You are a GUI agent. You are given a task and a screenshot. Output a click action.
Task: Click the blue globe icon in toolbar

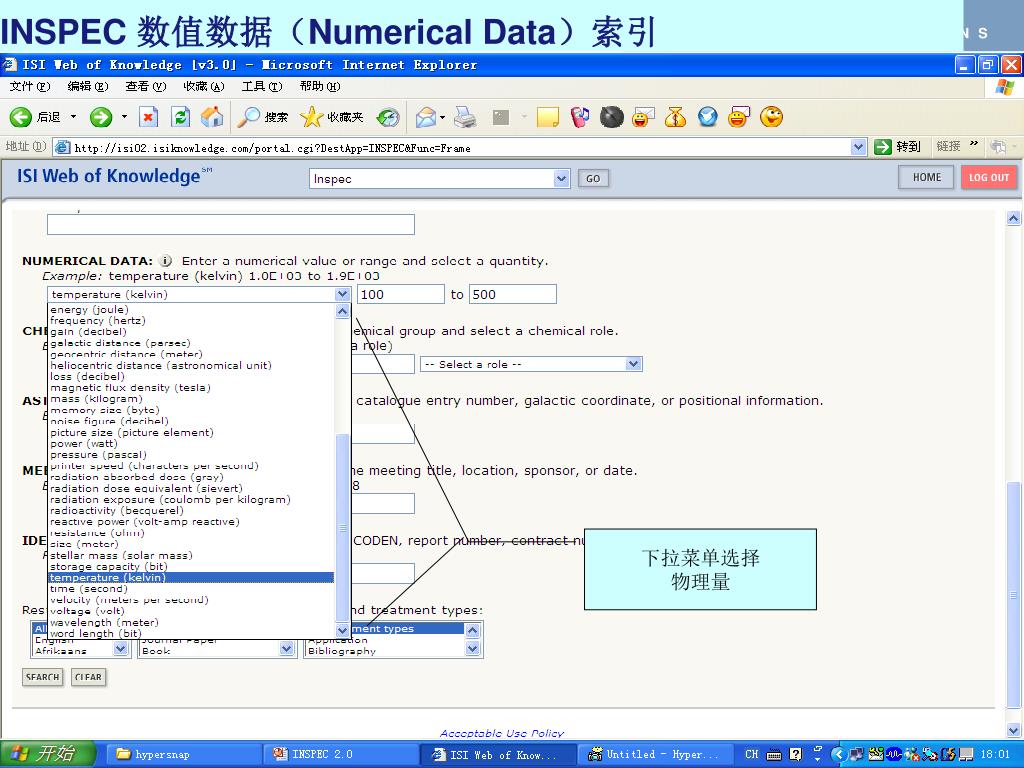coord(707,118)
